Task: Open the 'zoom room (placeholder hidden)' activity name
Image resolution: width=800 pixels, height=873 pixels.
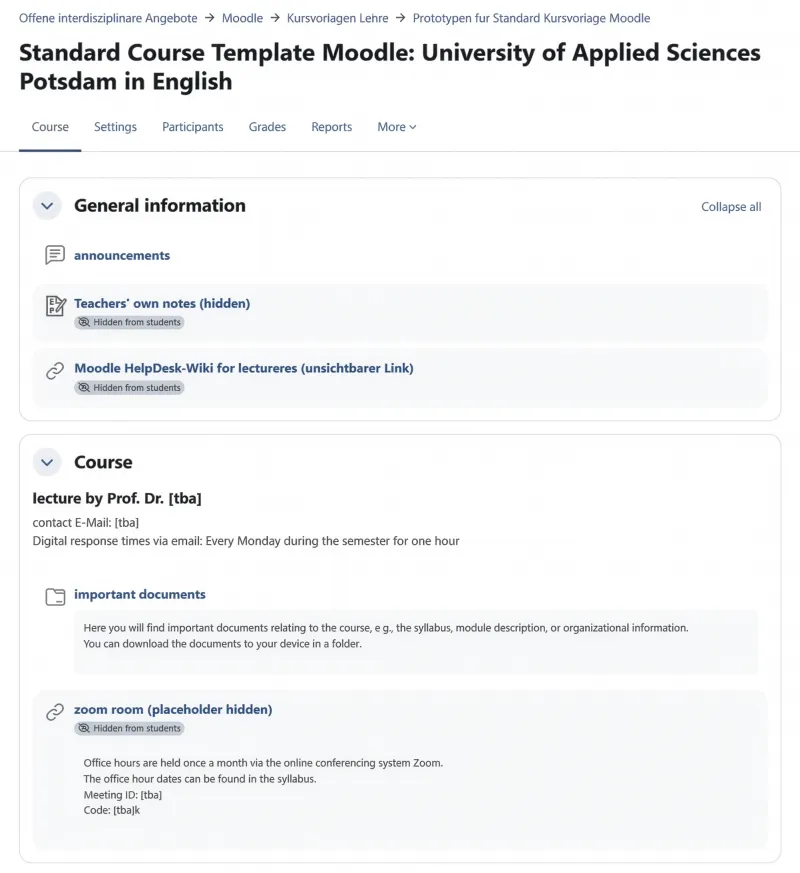Action: click(172, 709)
